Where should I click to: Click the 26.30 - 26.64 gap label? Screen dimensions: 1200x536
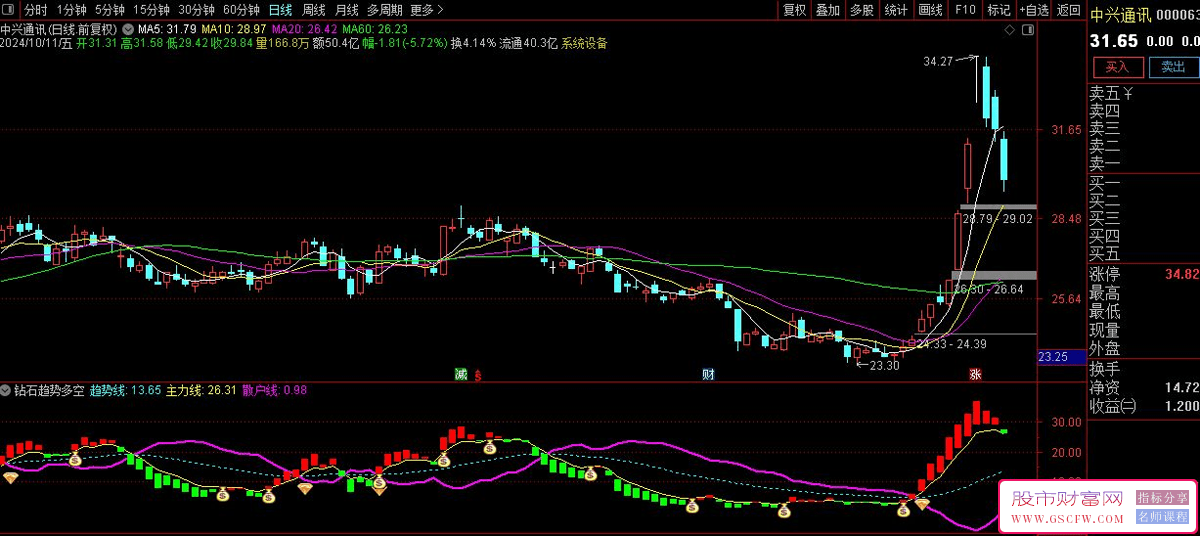tap(988, 289)
